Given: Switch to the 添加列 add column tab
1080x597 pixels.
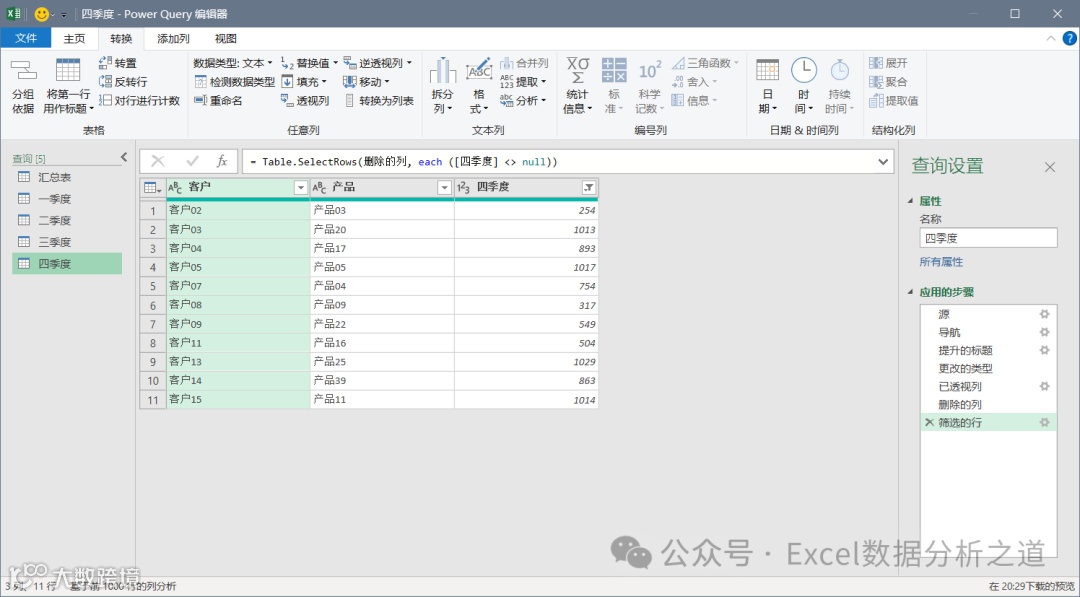Looking at the screenshot, I should point(173,39).
